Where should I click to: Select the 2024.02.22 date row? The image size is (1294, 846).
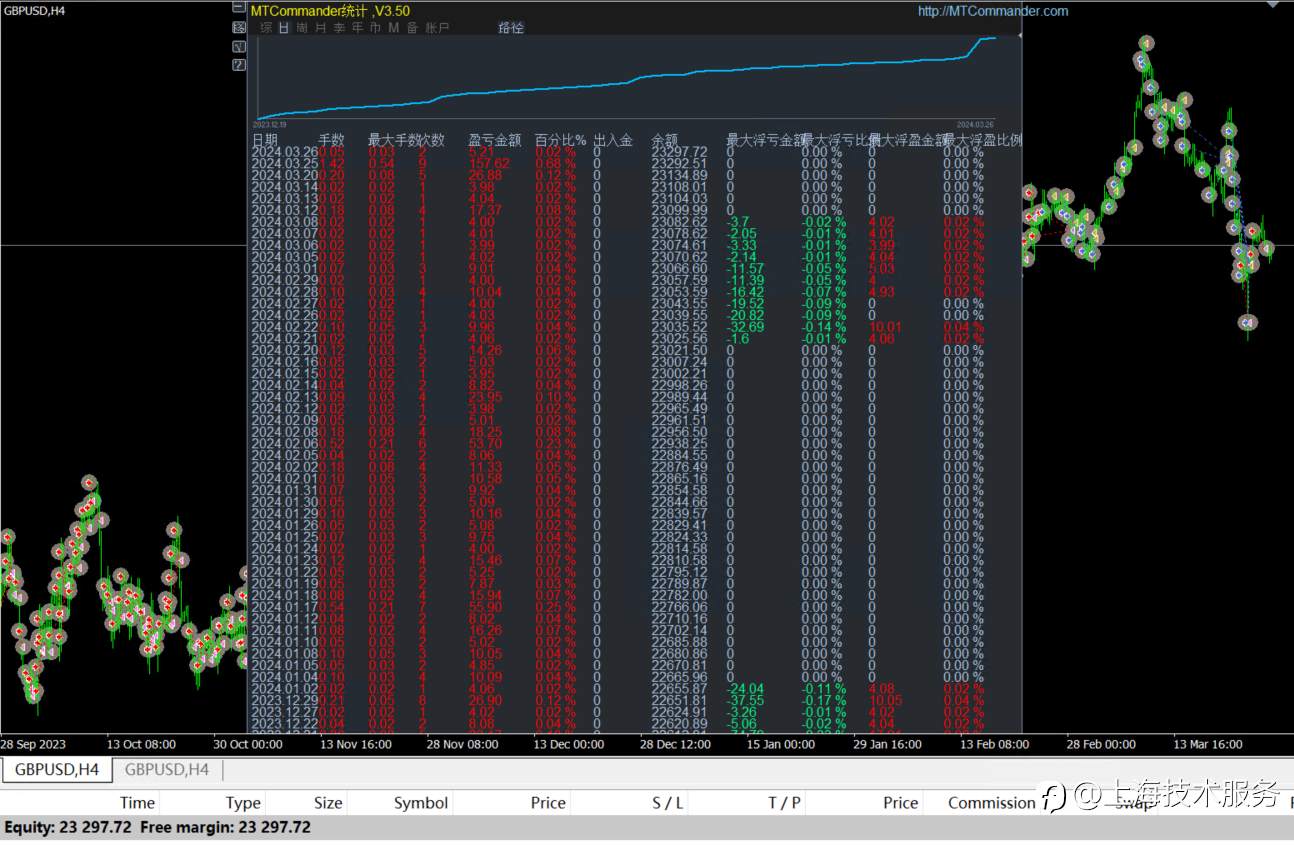(284, 327)
